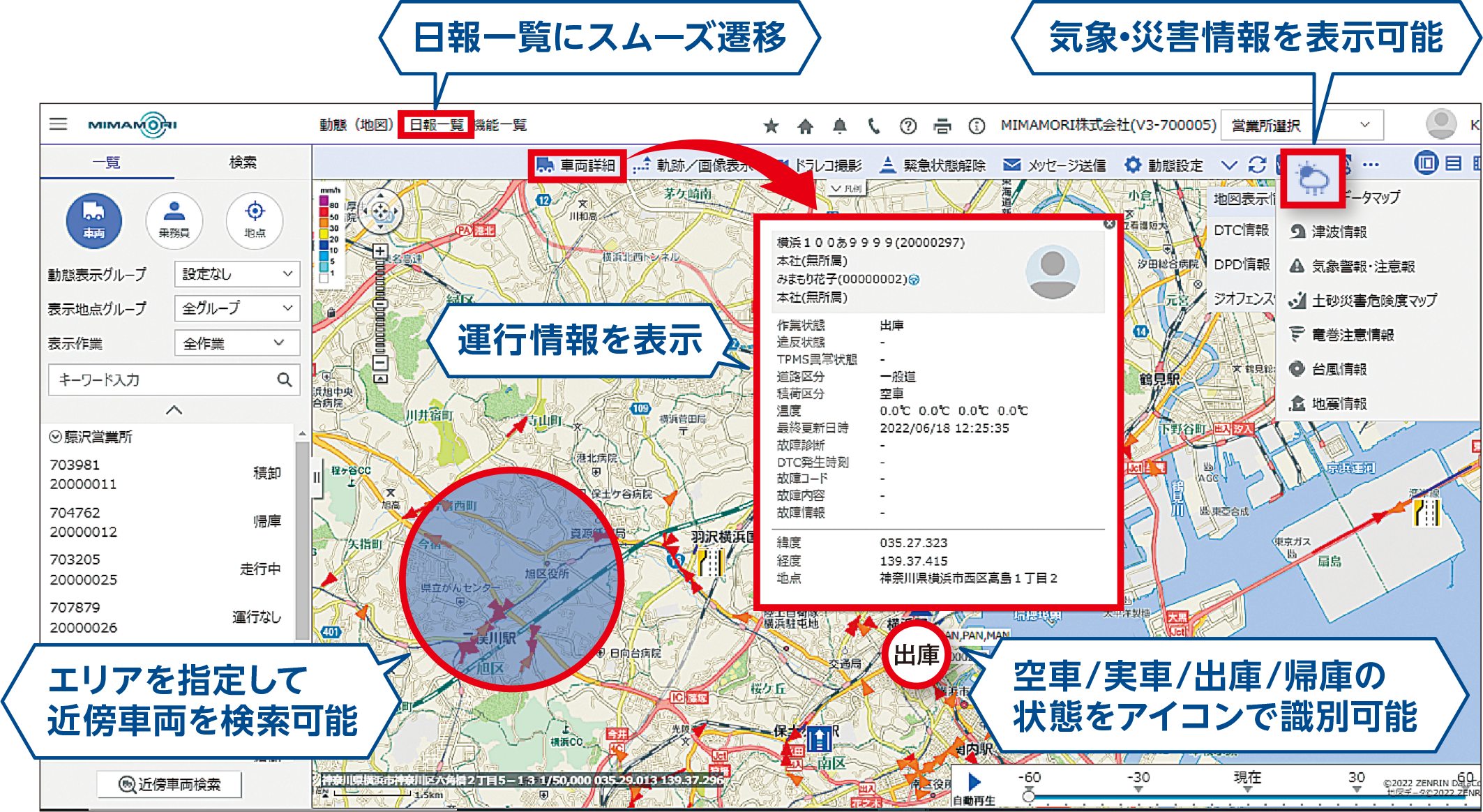Open 機能一覧 menu
This screenshot has height=812, width=1483.
[501, 125]
